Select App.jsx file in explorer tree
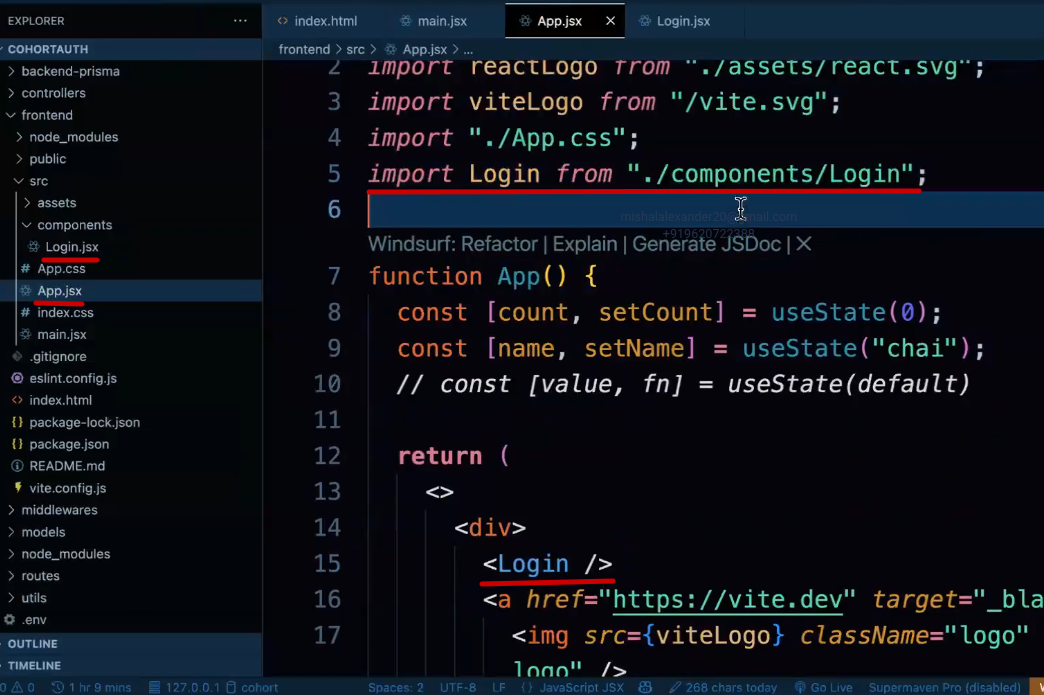1044x695 pixels. point(59,291)
